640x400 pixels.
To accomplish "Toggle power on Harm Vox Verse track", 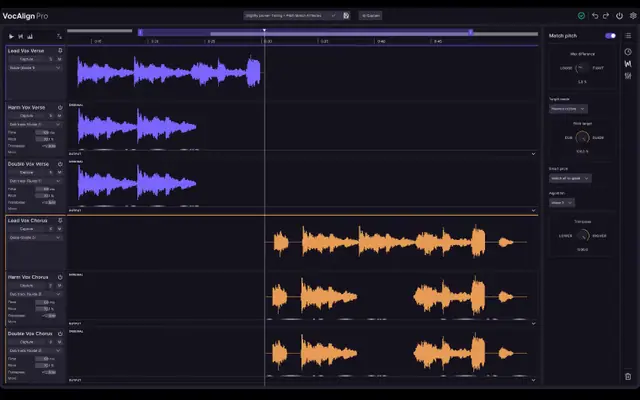I will pyautogui.click(x=60, y=107).
